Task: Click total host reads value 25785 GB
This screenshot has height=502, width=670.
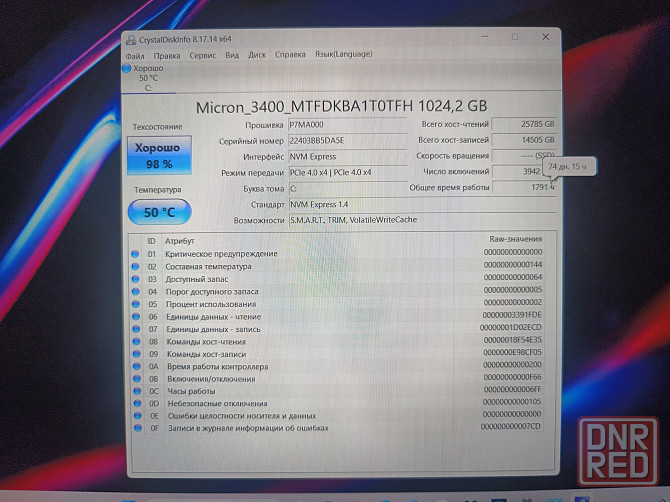Action: pos(524,124)
